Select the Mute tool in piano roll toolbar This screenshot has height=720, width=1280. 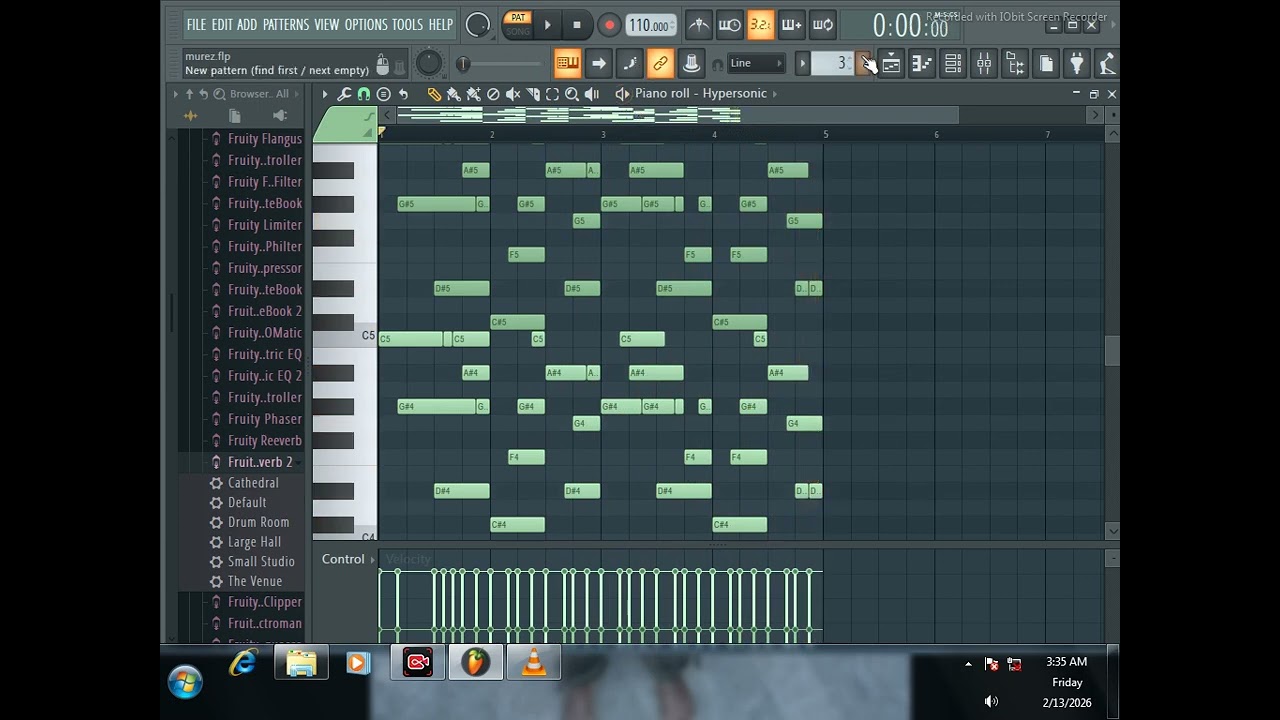point(513,94)
